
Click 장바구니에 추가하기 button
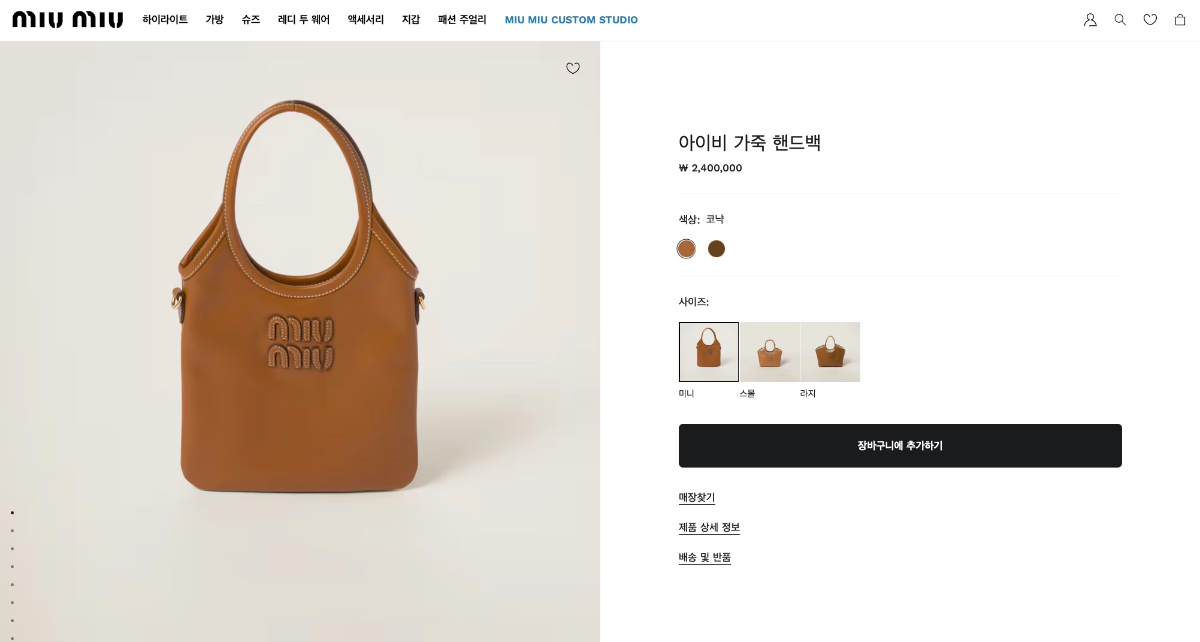click(x=900, y=446)
